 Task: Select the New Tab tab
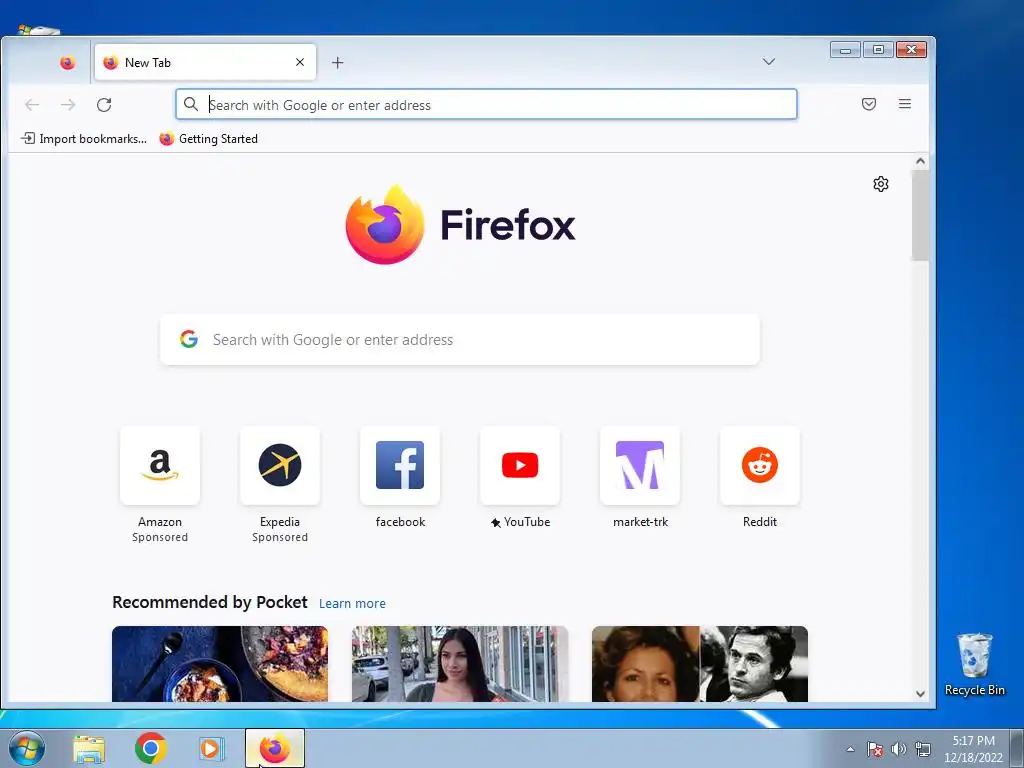pyautogui.click(x=205, y=63)
